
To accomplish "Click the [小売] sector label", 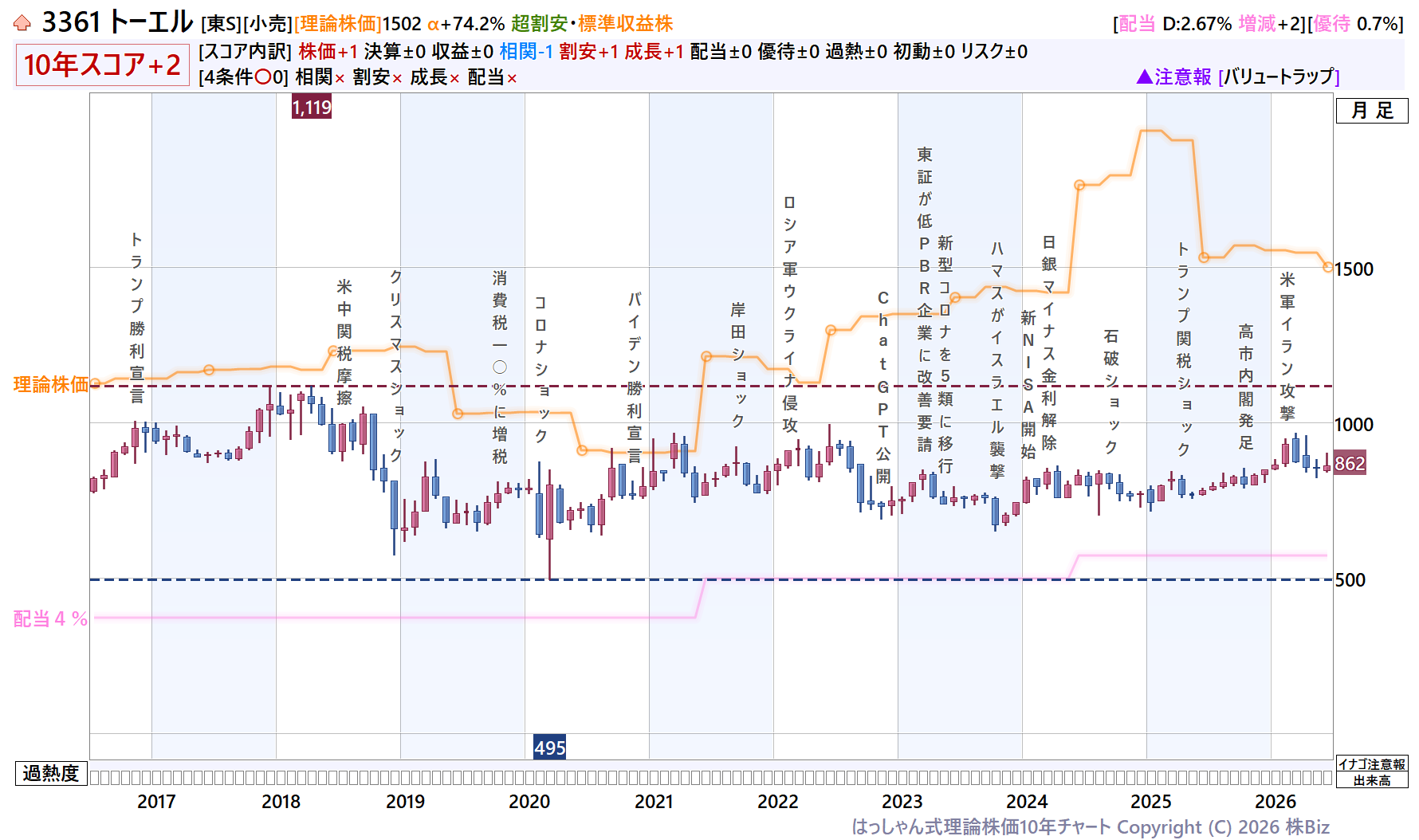I will tap(268, 24).
